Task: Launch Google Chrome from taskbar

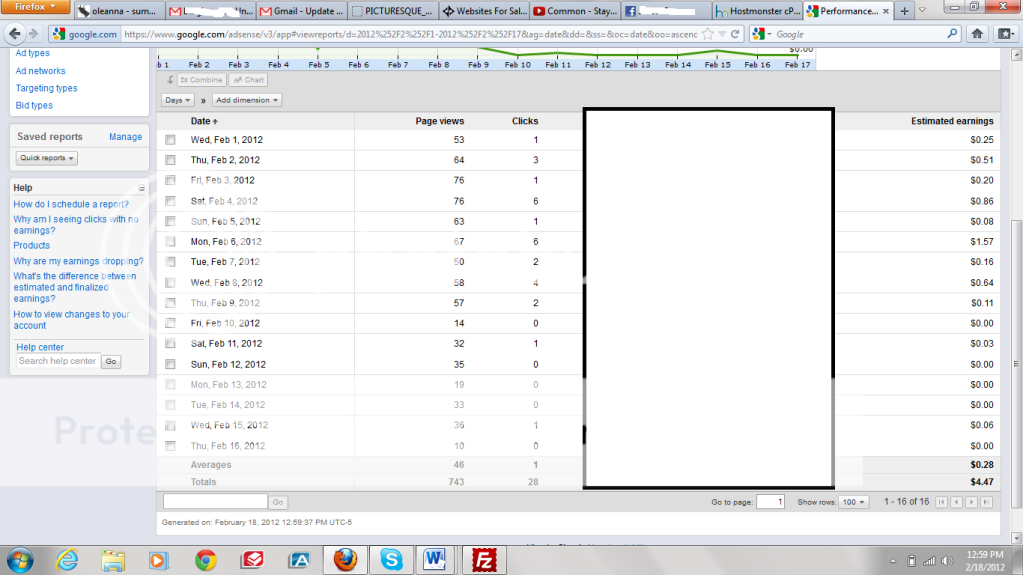Action: tap(206, 560)
